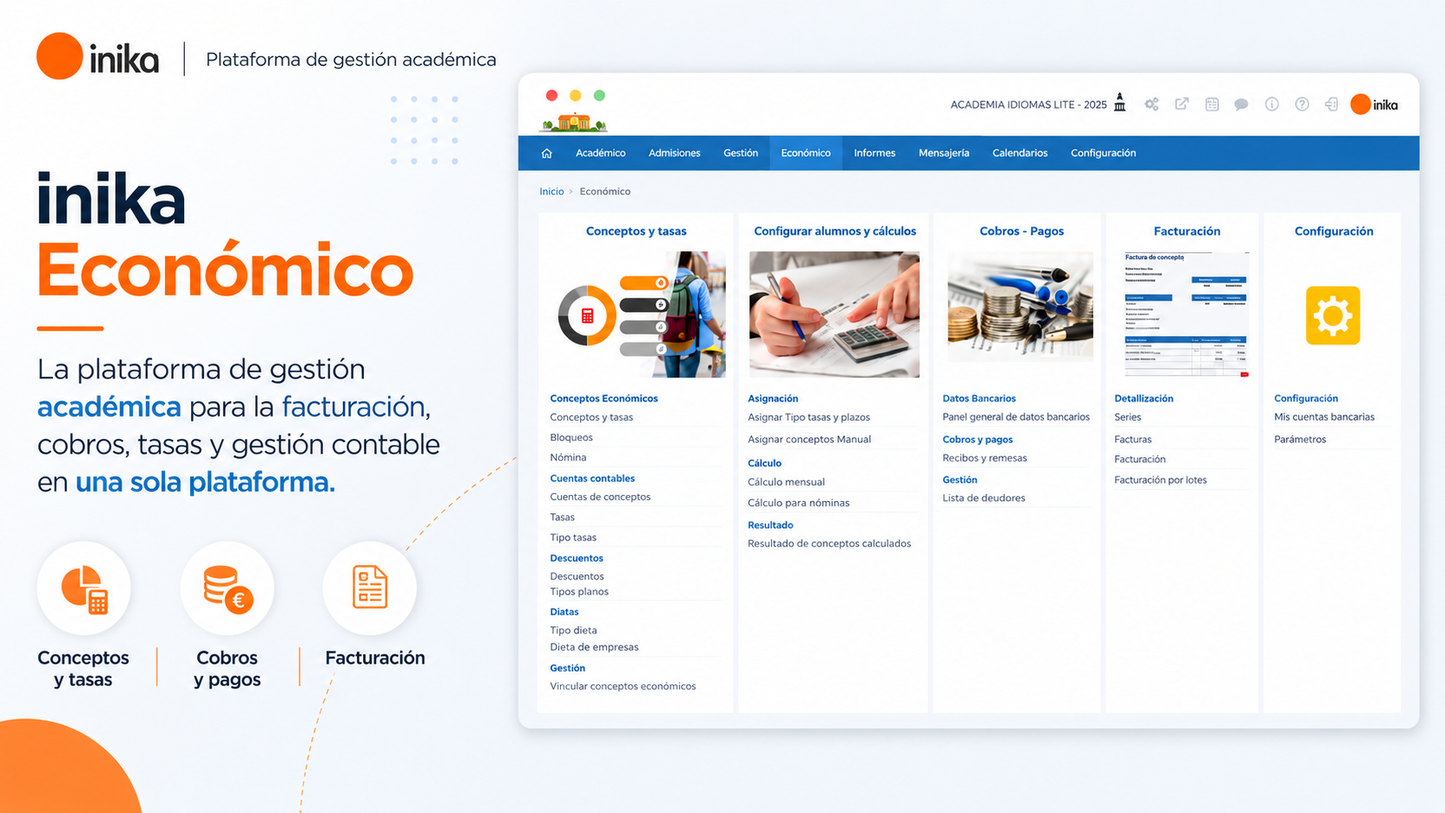Click Configurar alumnos y cálculos card title

(x=835, y=231)
